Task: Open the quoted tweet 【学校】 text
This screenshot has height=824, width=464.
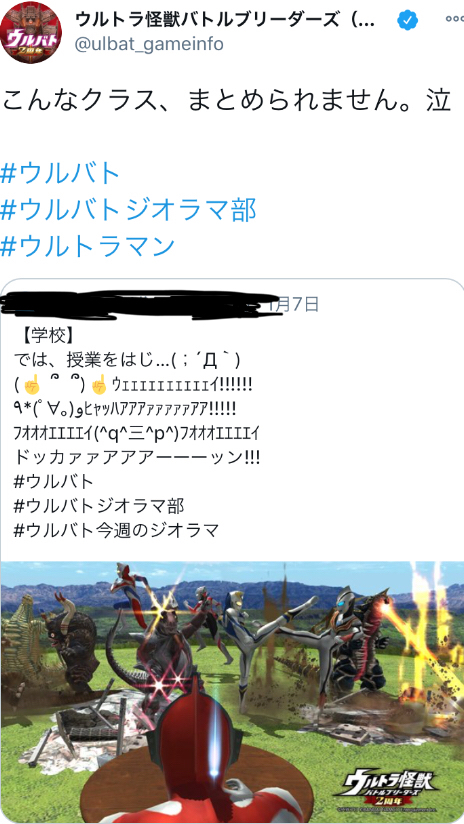Action: pos(48,335)
